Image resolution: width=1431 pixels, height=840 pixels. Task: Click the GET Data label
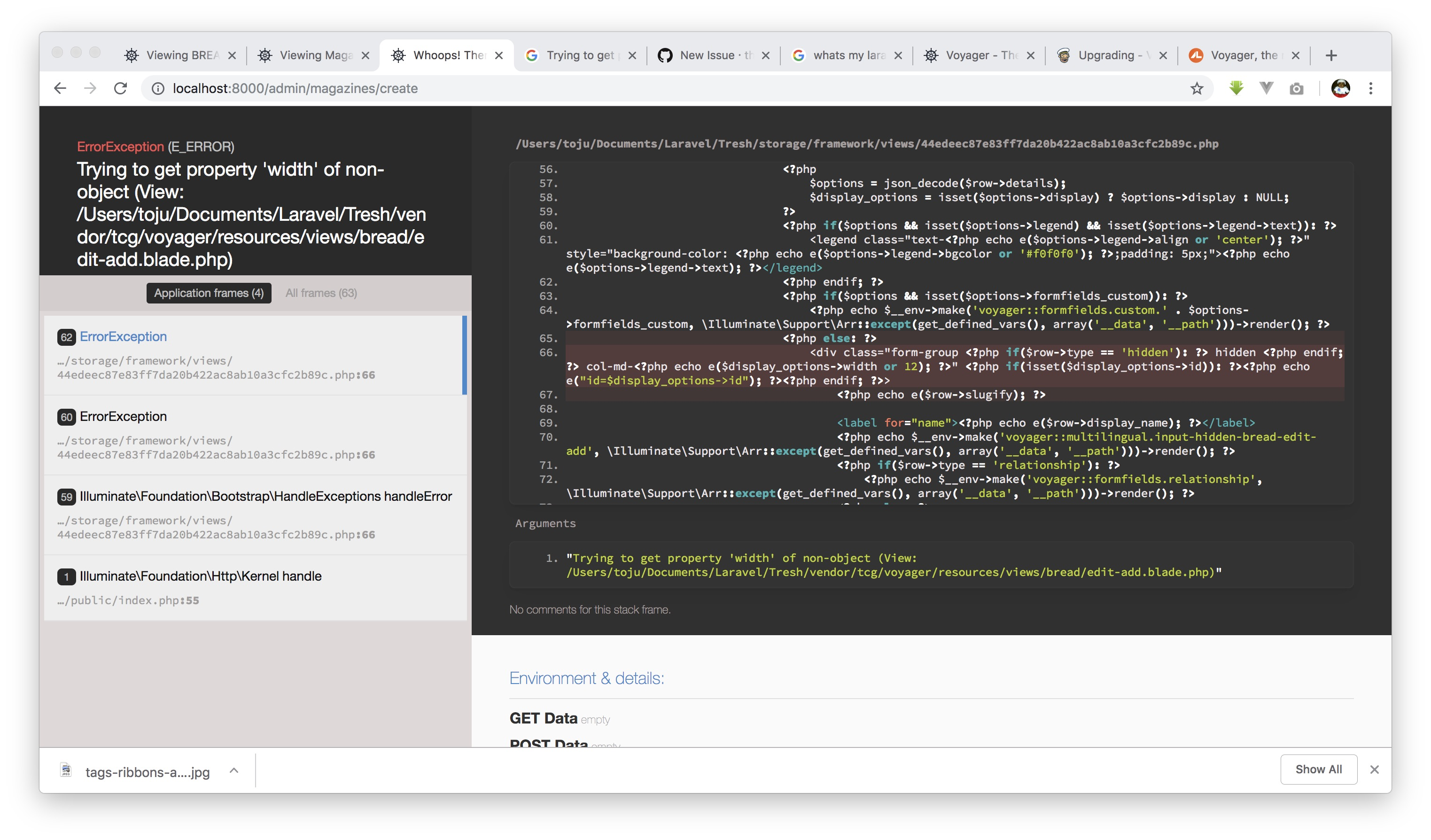[544, 718]
